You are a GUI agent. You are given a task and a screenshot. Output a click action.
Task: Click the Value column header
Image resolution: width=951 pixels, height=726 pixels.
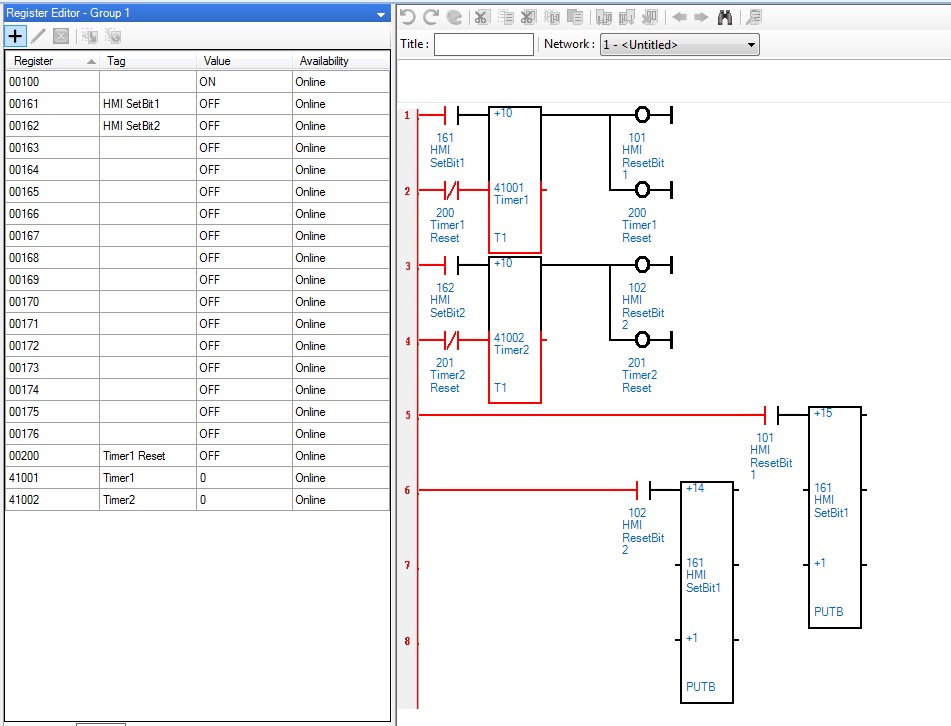(244, 61)
